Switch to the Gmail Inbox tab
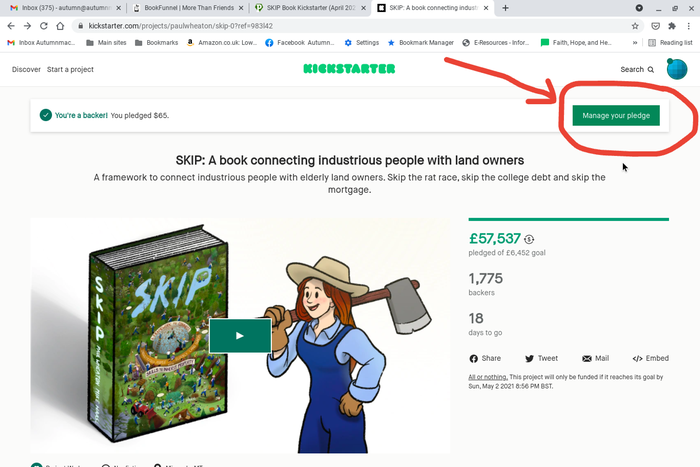700x467 pixels. pos(65,8)
